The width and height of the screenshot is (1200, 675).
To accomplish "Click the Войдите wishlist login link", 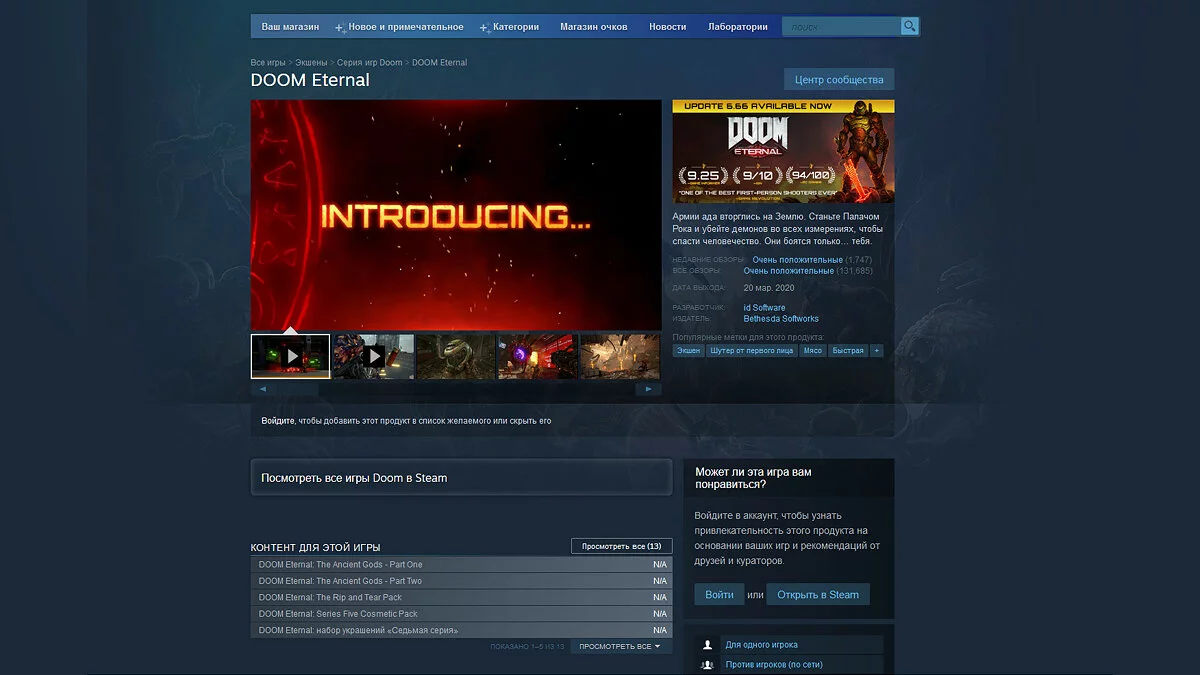I will coord(278,421).
